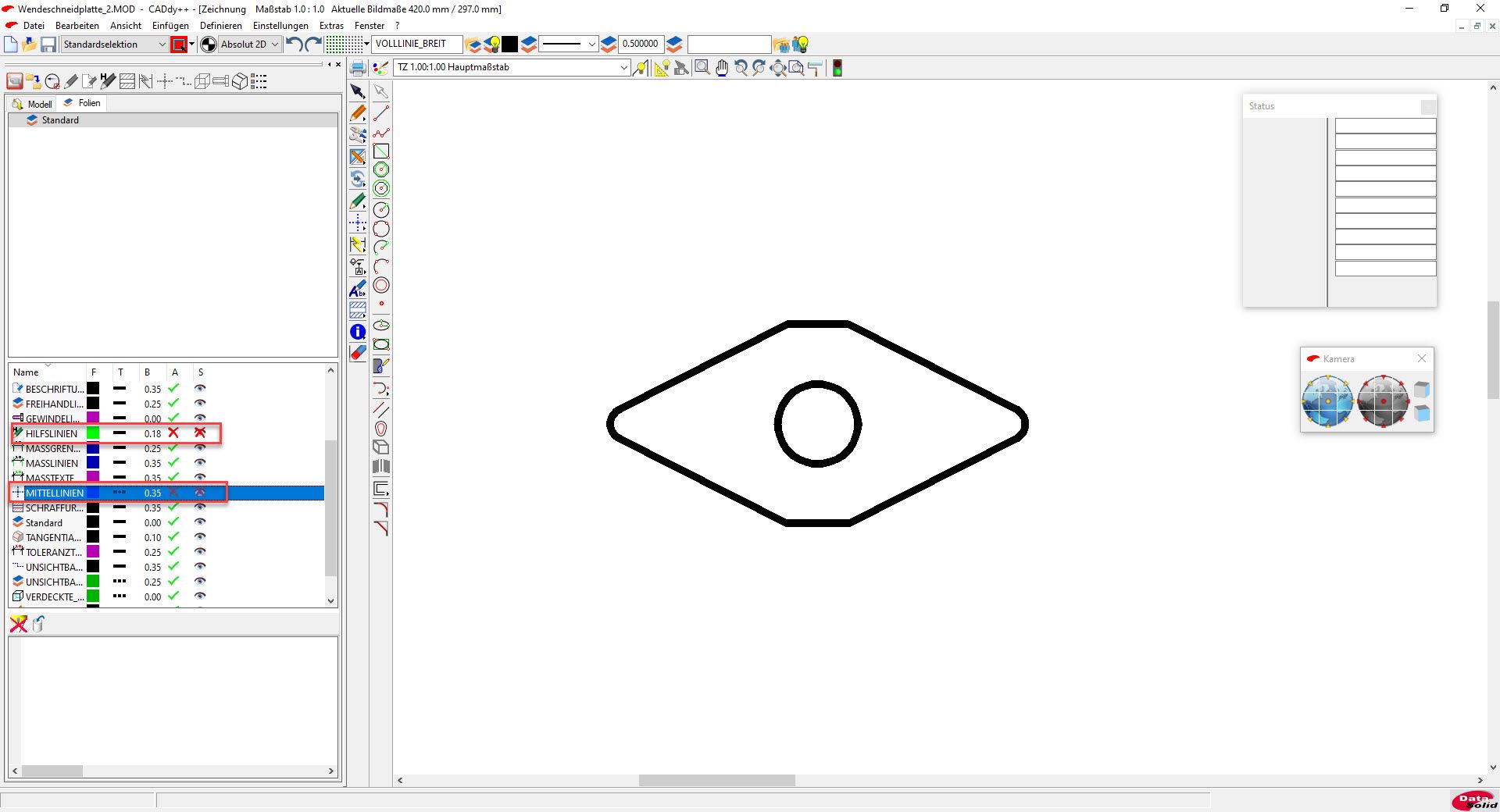Open the Absolut 2D coordinate dropdown

tap(274, 45)
